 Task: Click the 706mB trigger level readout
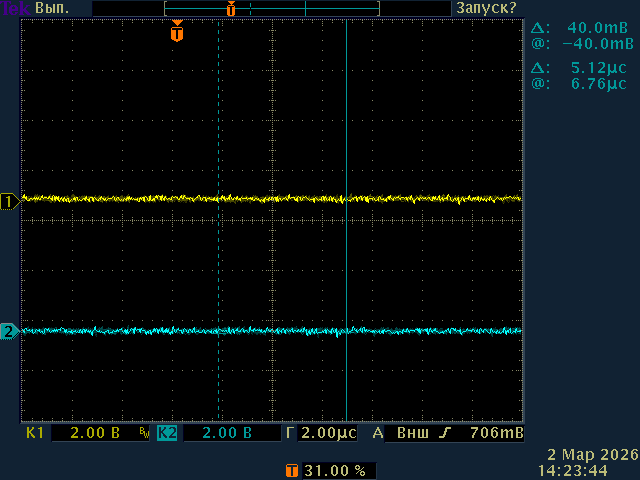click(x=496, y=434)
